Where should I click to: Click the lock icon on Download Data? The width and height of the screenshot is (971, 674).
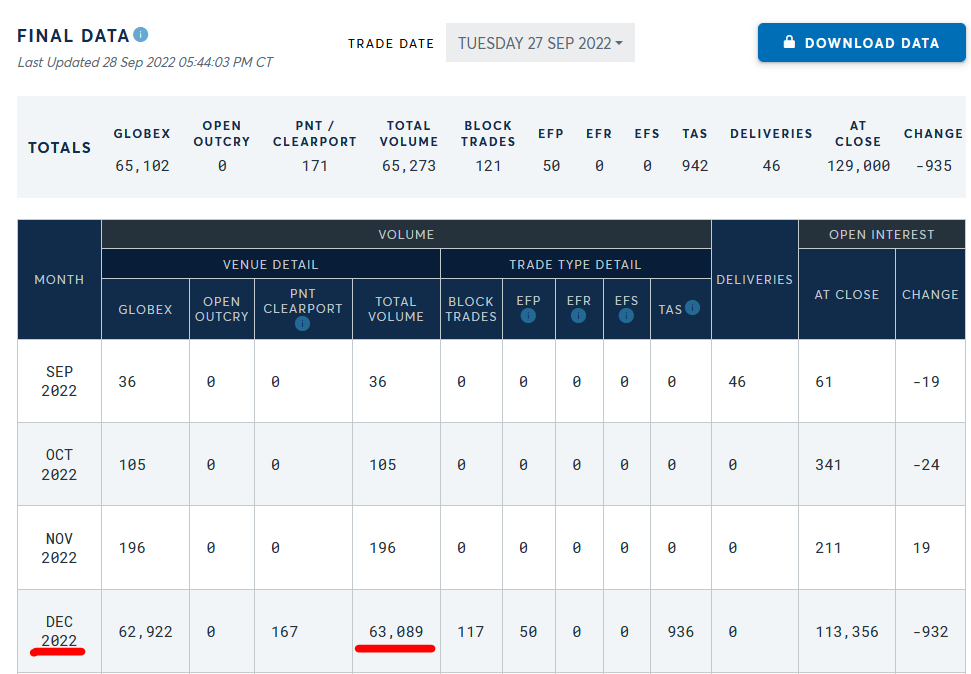coord(789,42)
